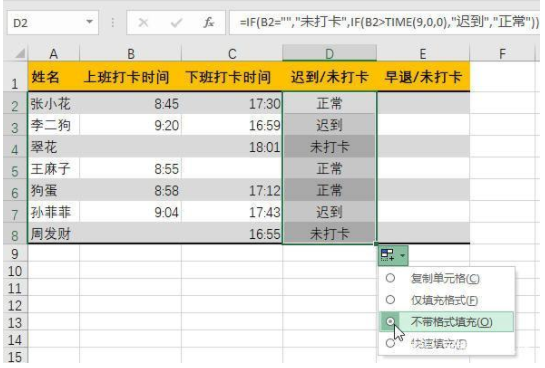Select row 2 header

click(x=15, y=103)
